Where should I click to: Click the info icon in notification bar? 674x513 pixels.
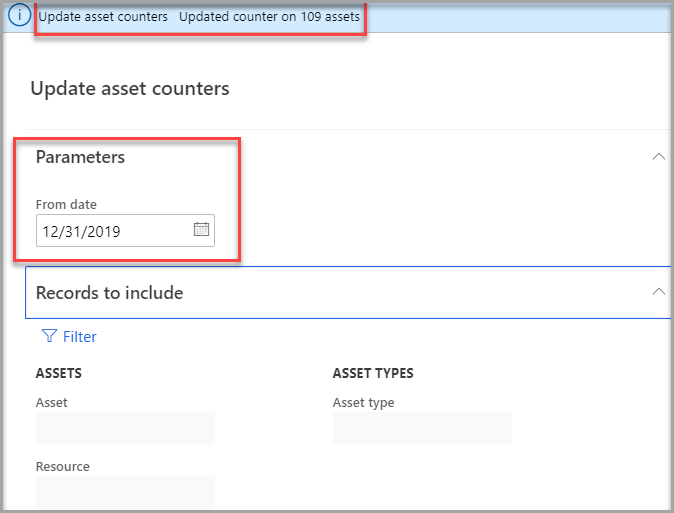[x=19, y=15]
